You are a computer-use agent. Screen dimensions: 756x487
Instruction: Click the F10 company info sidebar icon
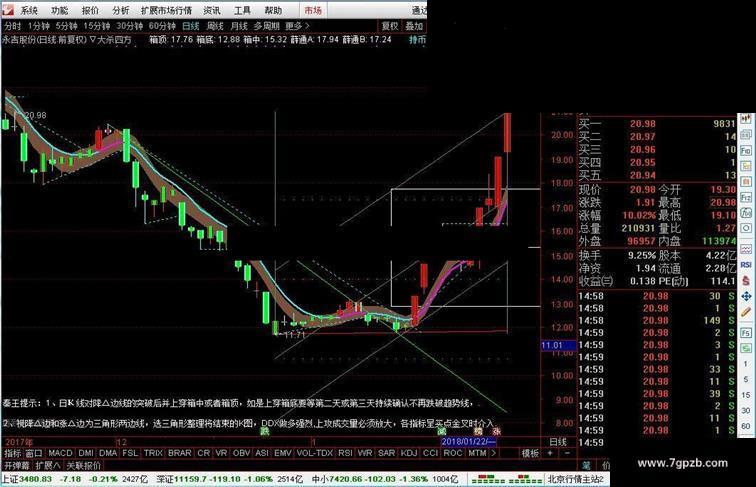pos(746,150)
